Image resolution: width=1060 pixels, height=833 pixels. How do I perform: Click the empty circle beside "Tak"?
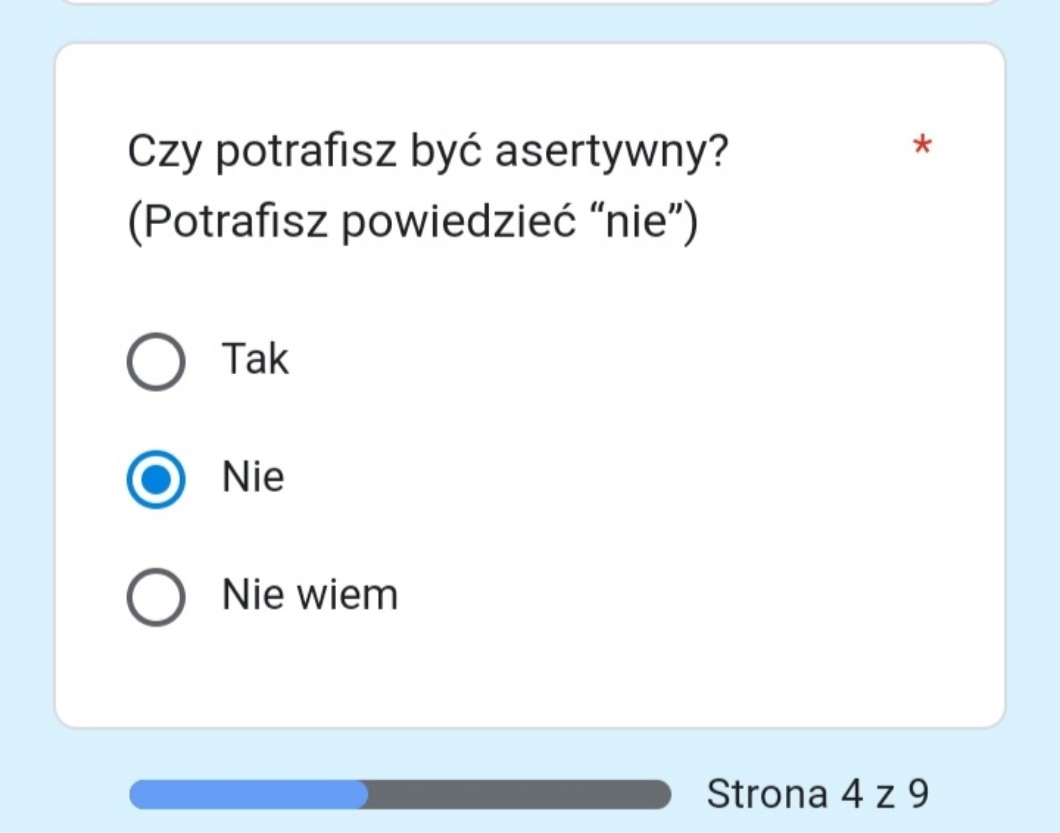coord(155,362)
